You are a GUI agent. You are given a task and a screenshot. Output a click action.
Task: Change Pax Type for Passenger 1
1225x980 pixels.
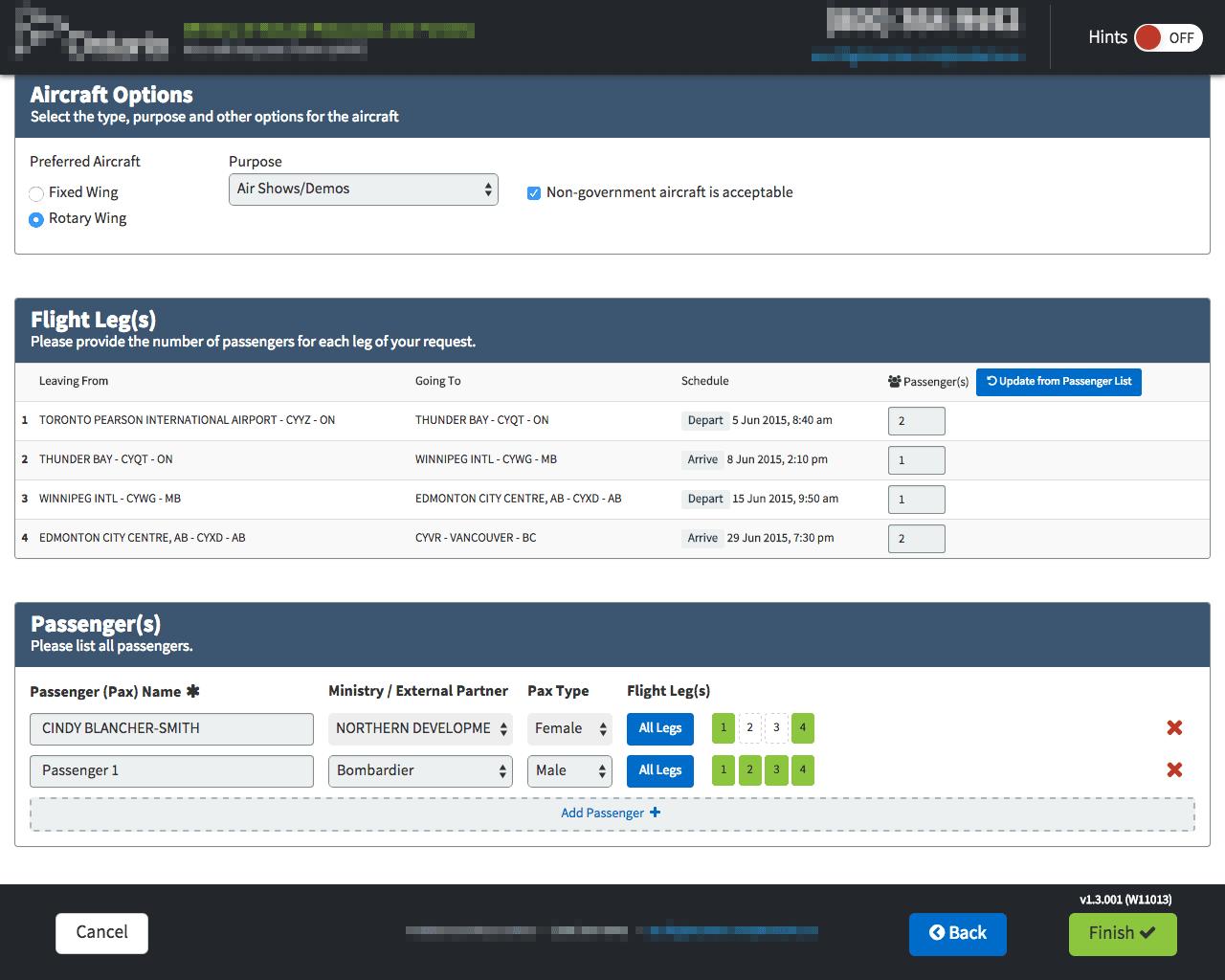click(569, 771)
